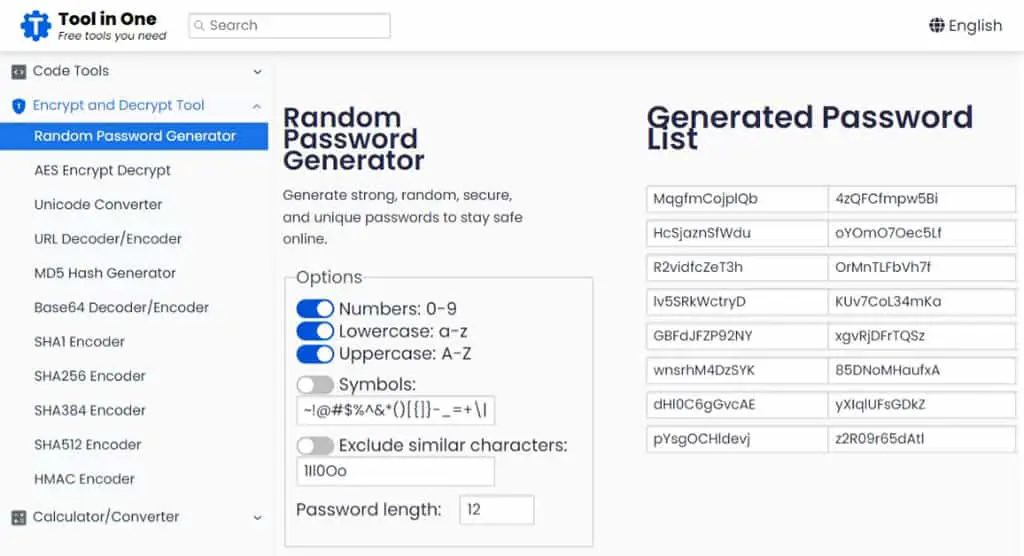Image resolution: width=1024 pixels, height=556 pixels.
Task: Go to Base64 Decoder/Encoder tool
Action: 121,308
